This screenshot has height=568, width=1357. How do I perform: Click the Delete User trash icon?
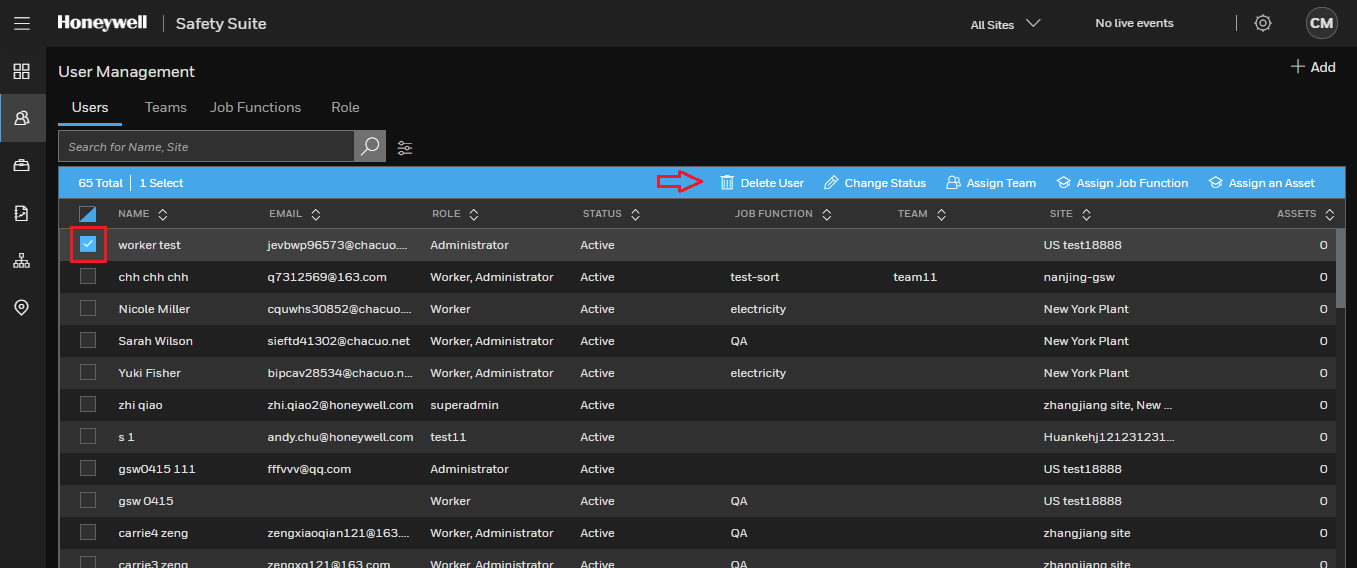(x=727, y=183)
